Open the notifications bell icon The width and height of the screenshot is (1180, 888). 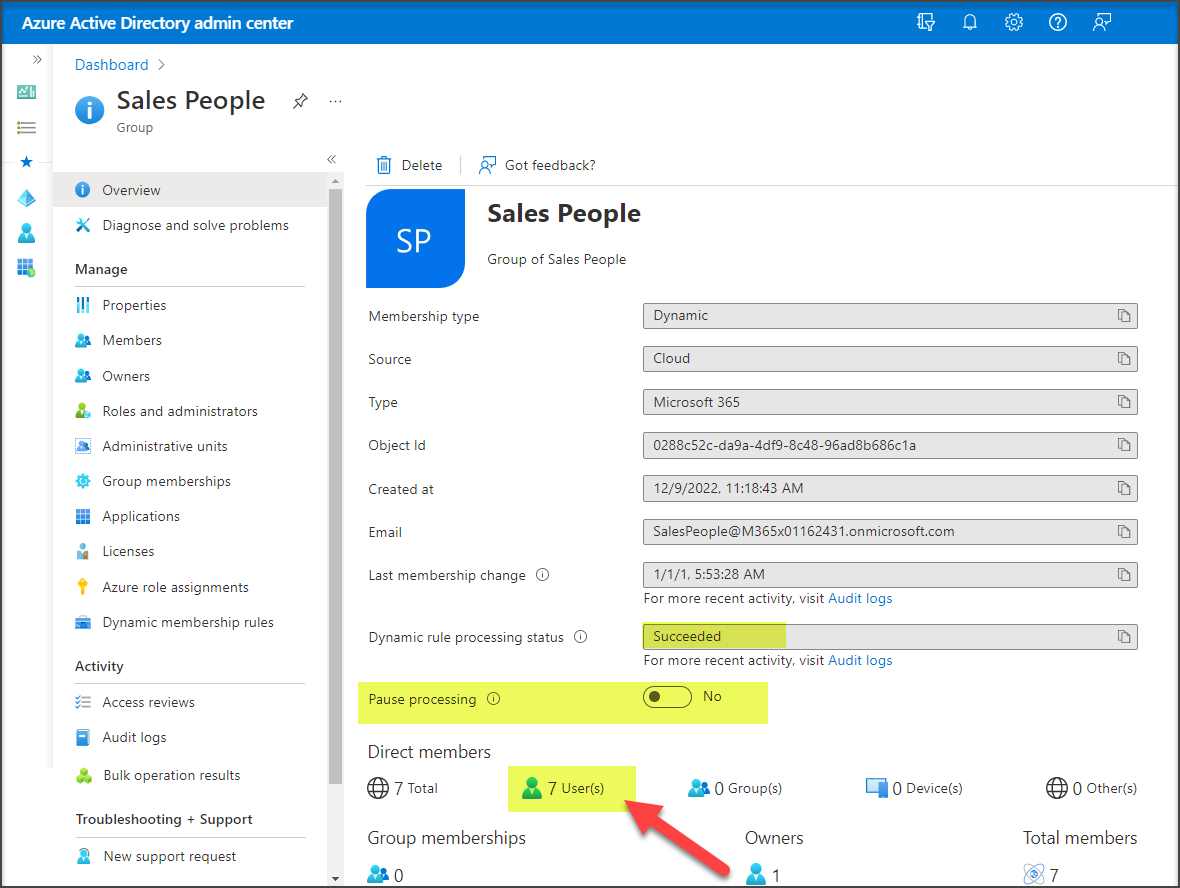[969, 23]
